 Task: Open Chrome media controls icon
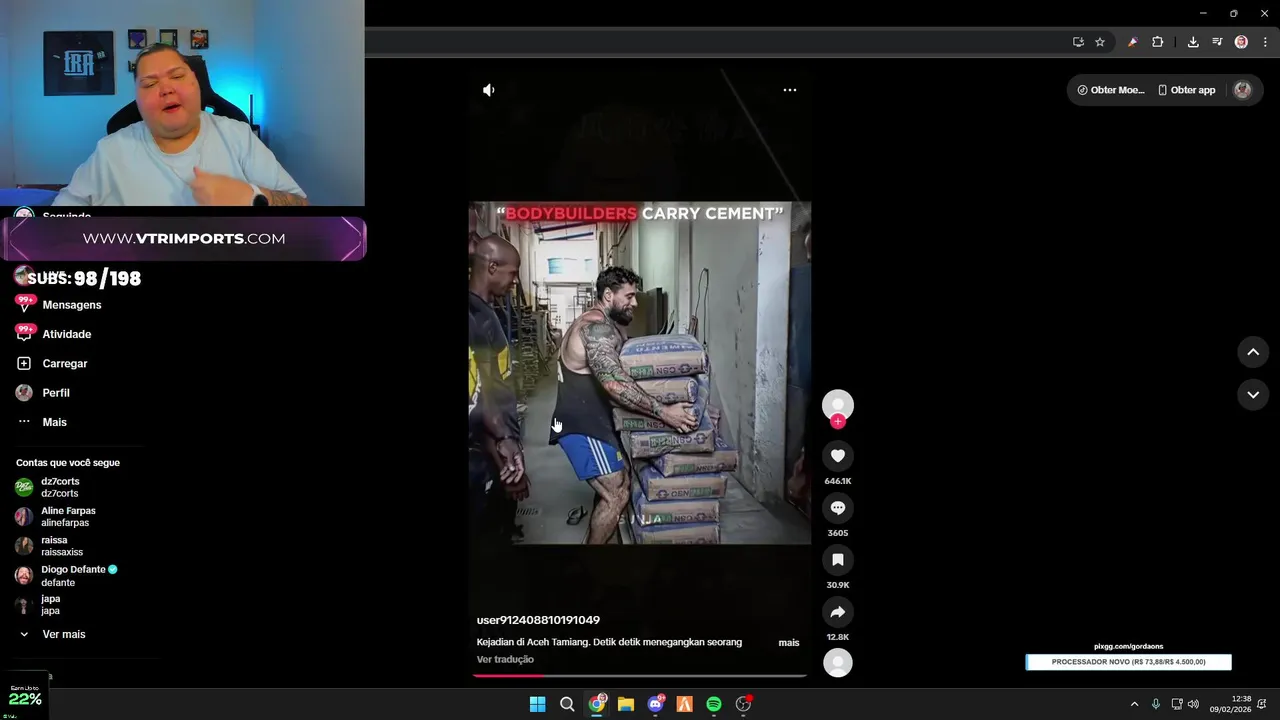[1217, 42]
